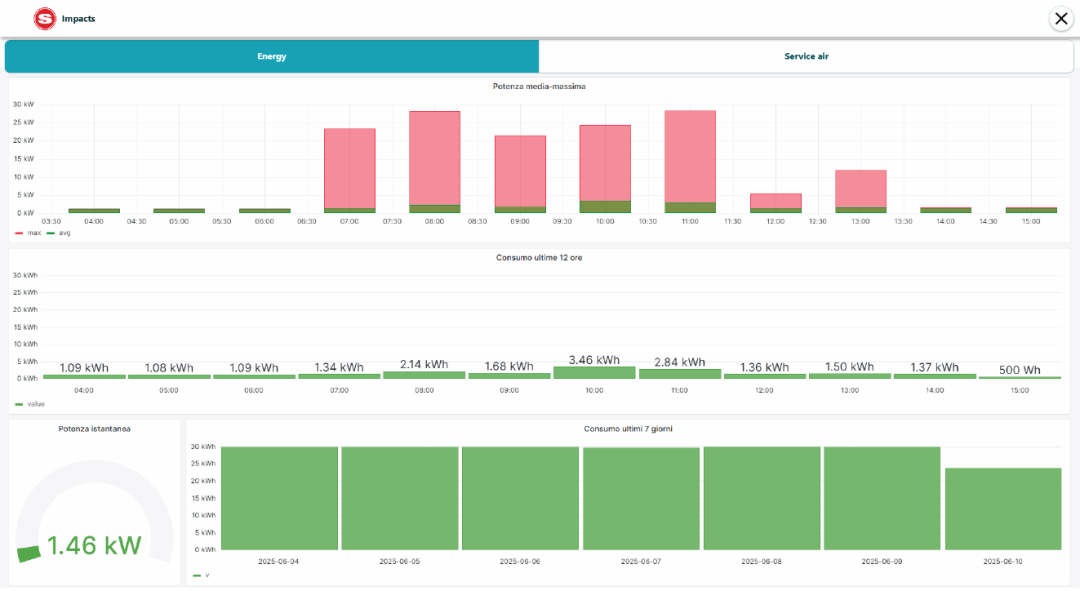Click the red max legend color swatch
The width and height of the screenshot is (1080, 591).
click(x=19, y=233)
